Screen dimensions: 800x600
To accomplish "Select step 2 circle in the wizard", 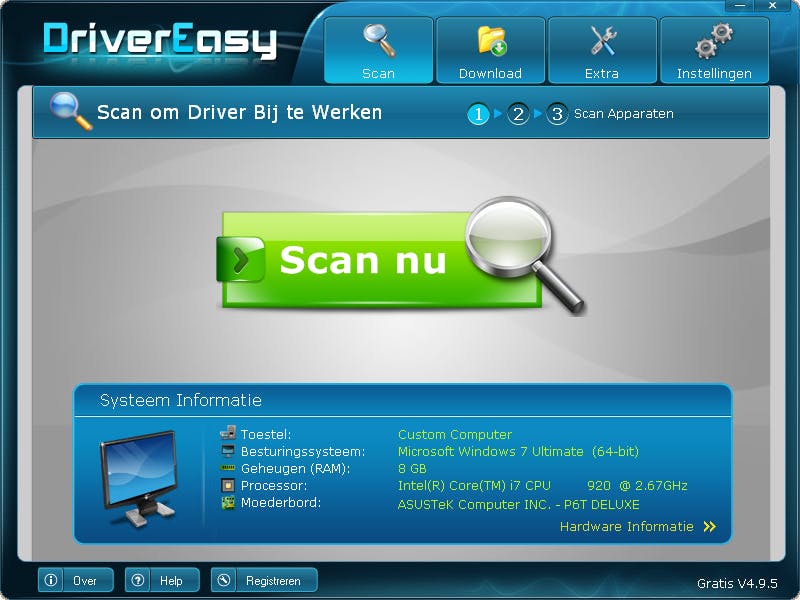I will (x=518, y=114).
